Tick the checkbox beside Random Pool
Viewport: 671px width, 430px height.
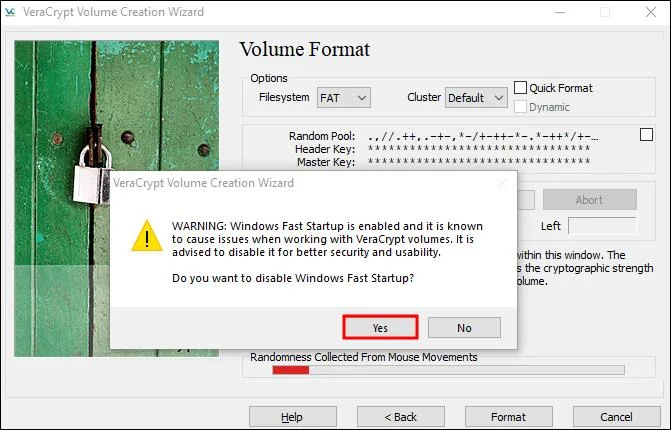tap(646, 135)
